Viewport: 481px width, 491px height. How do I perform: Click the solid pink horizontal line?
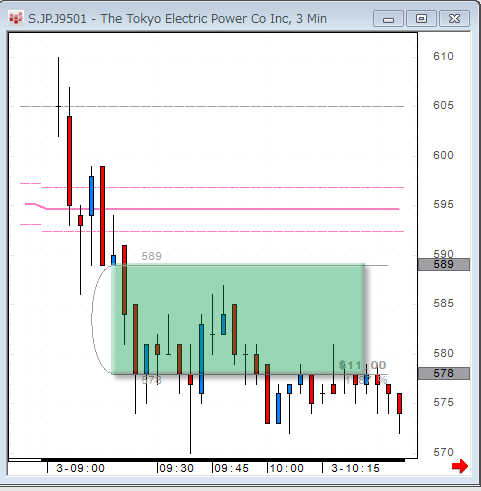(x=223, y=209)
